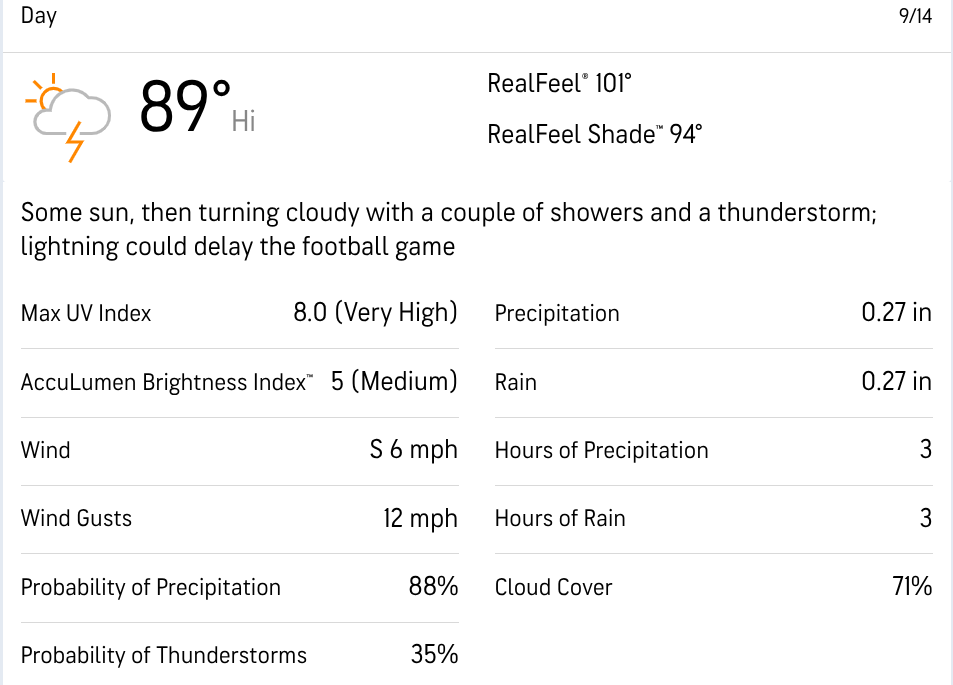Image resolution: width=953 pixels, height=685 pixels.
Task: Click the 35% thunderstorm probability value
Action: point(434,655)
